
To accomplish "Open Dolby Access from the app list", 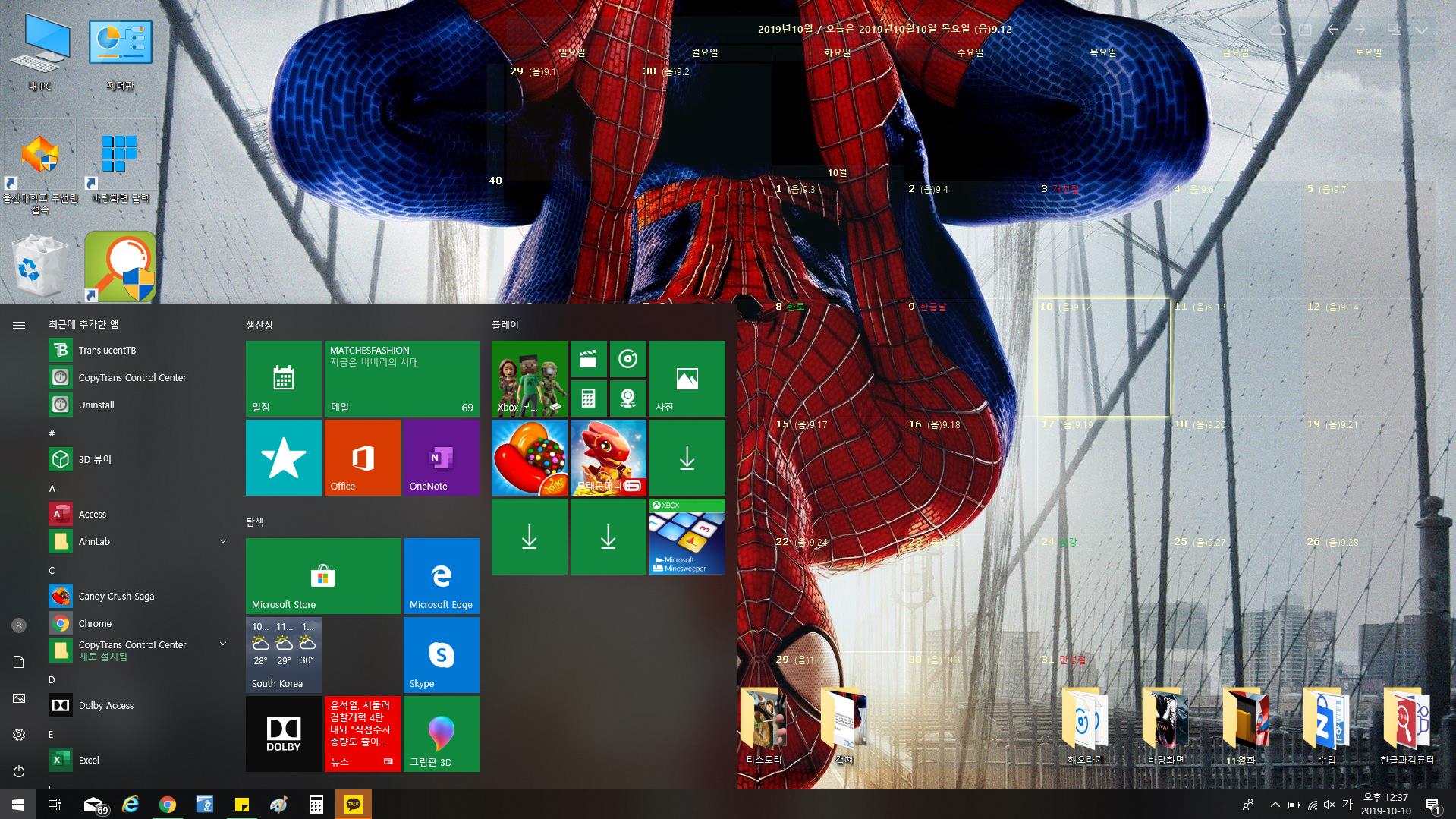I will 138,705.
